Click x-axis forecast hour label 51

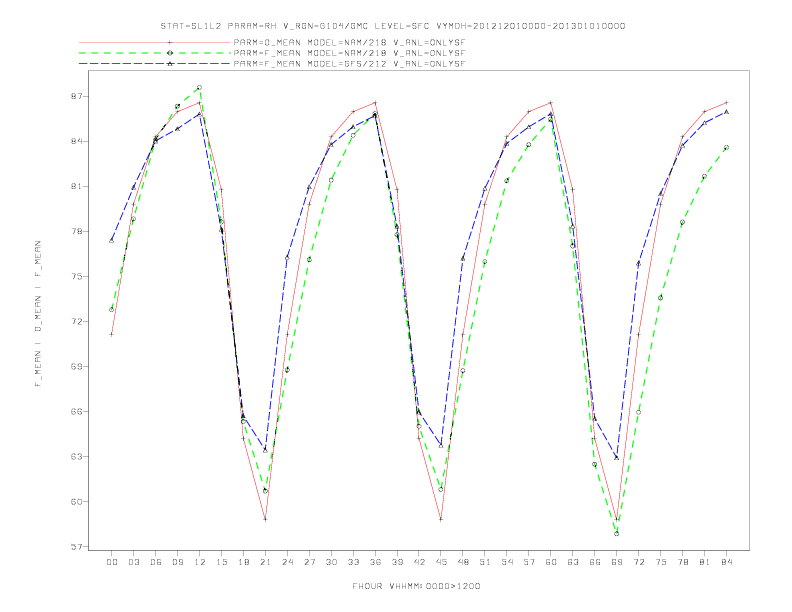click(485, 562)
